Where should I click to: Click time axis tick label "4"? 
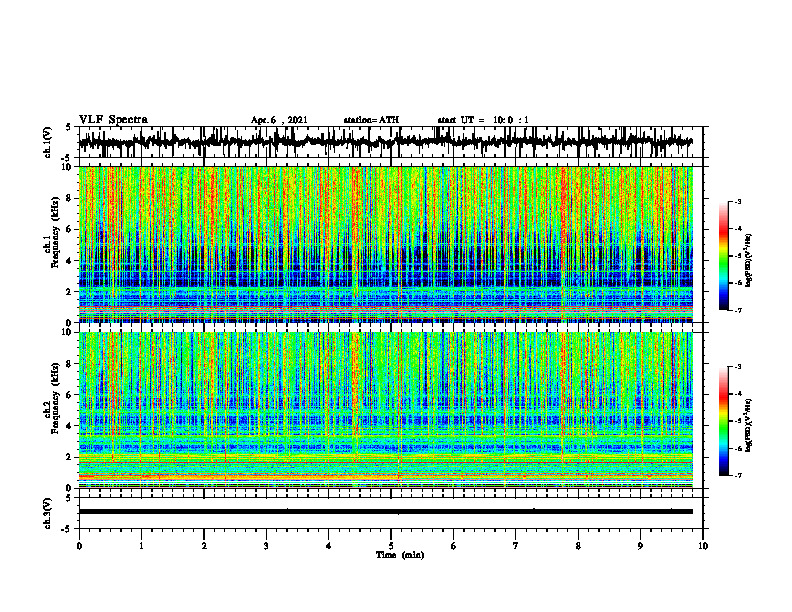(329, 546)
